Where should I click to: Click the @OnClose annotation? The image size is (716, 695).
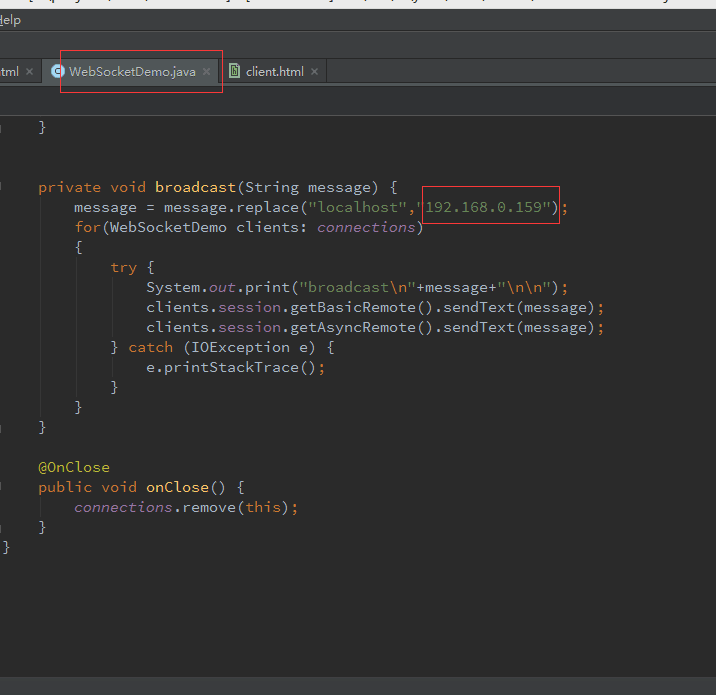pyautogui.click(x=74, y=467)
